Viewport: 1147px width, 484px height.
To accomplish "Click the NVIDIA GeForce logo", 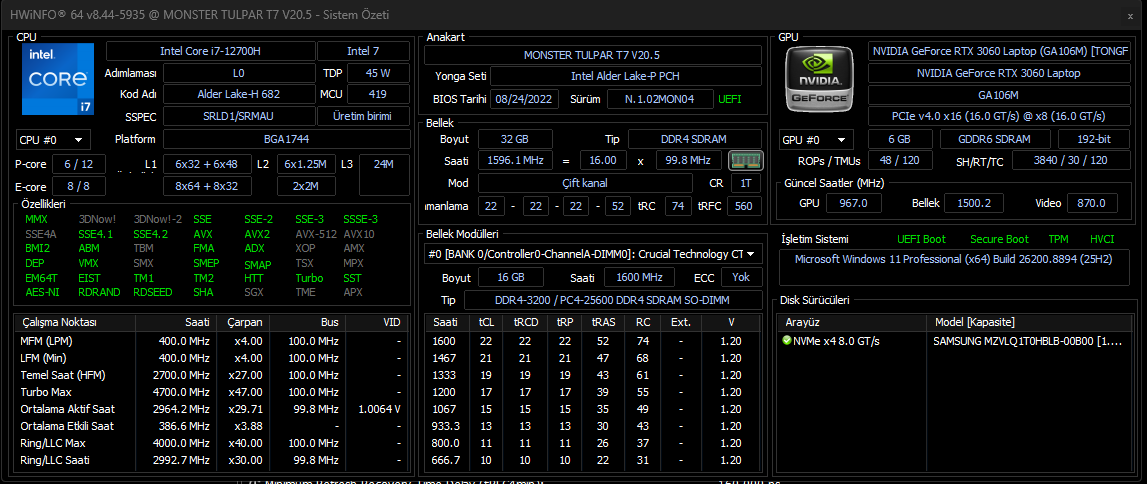I will [818, 78].
